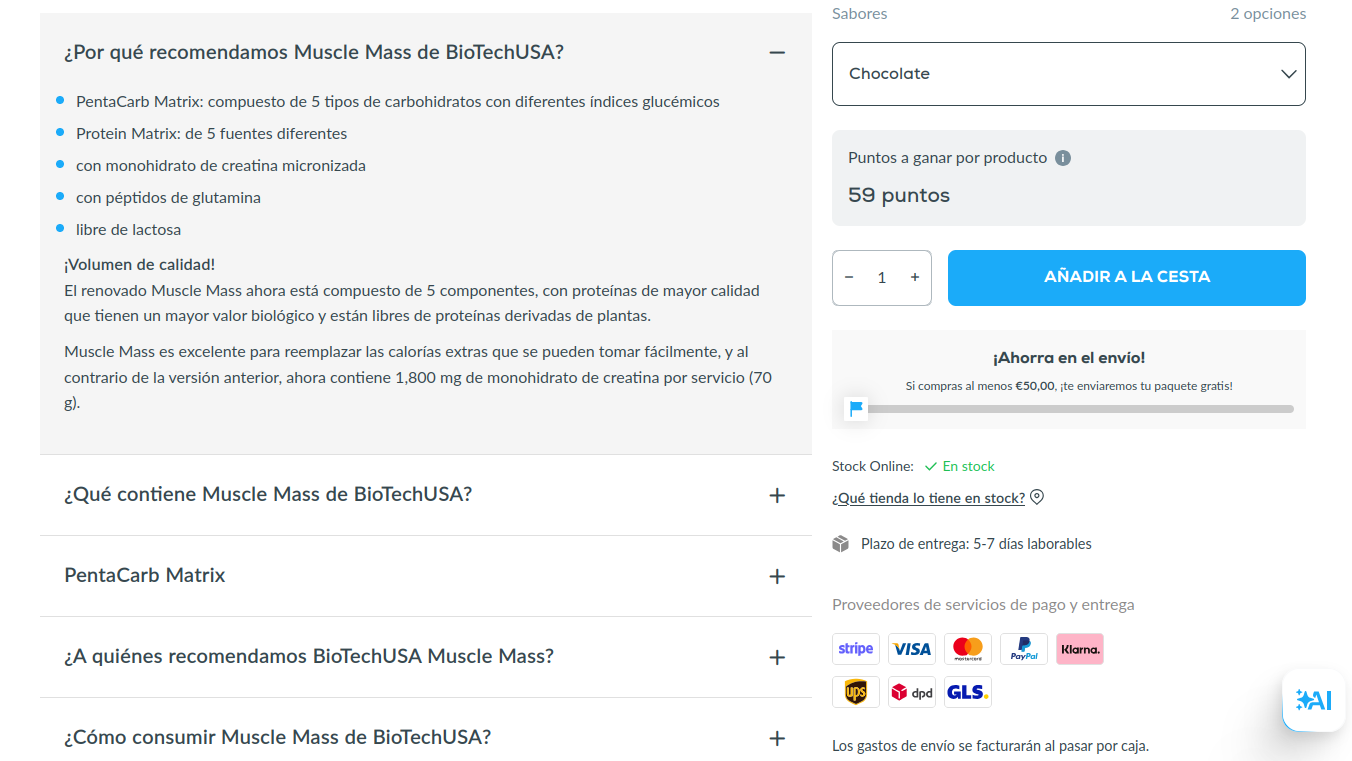Image resolution: width=1352 pixels, height=761 pixels.
Task: Click the 'AÑADIR A LA CESTA' button
Action: (1126, 278)
